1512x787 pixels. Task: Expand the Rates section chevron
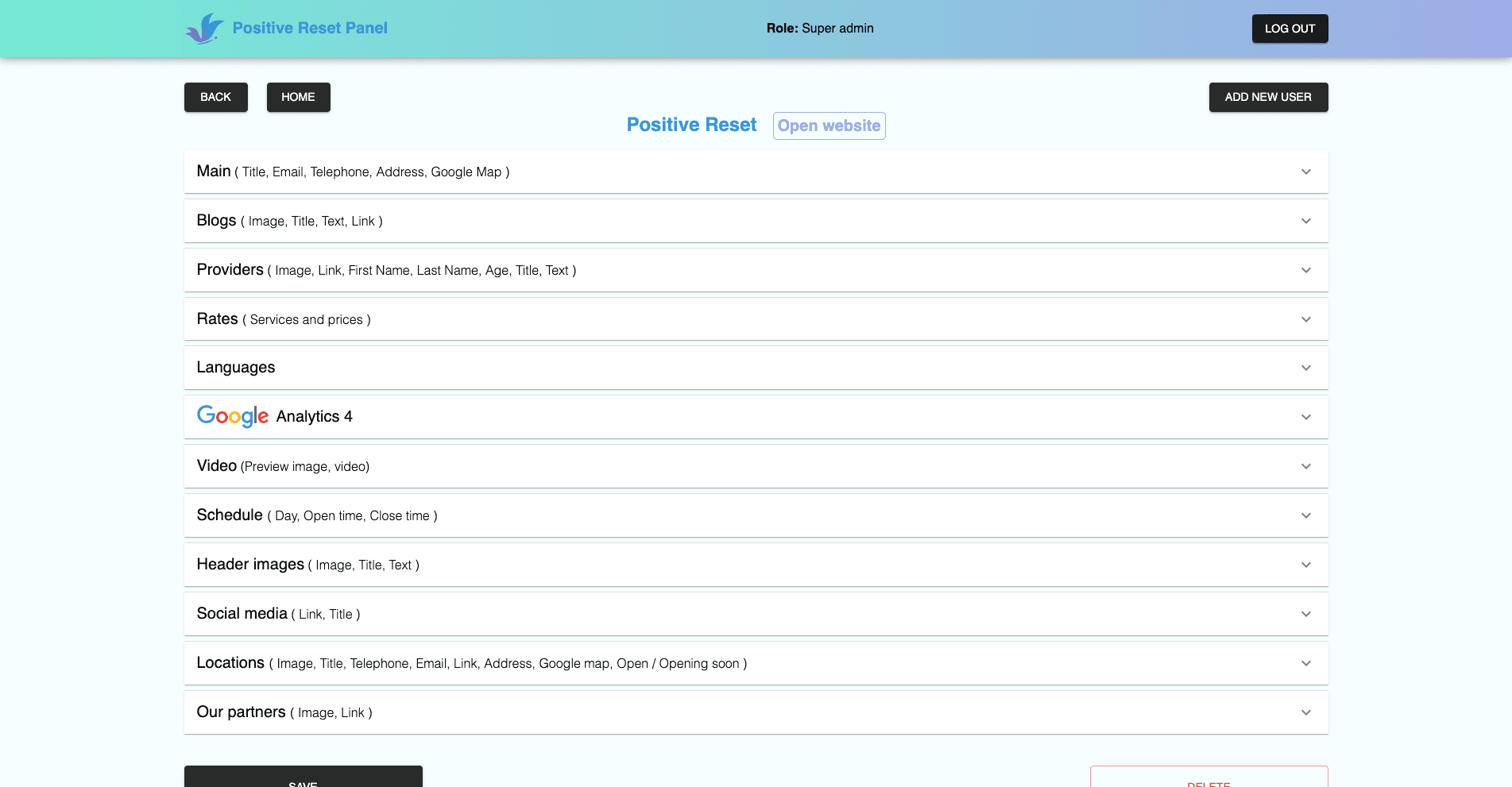point(1306,319)
